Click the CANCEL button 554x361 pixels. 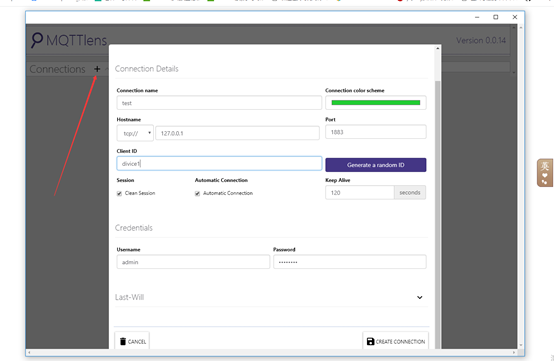pos(132,341)
